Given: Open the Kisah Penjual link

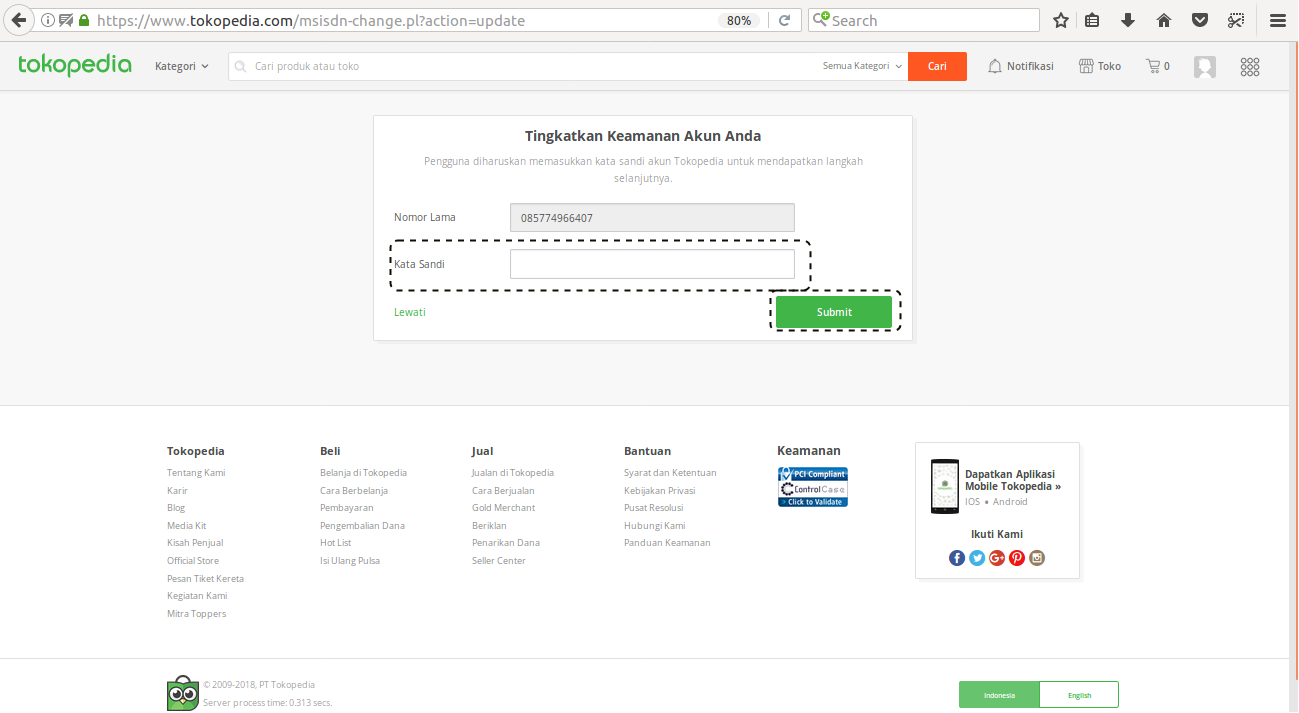Looking at the screenshot, I should pyautogui.click(x=195, y=543).
